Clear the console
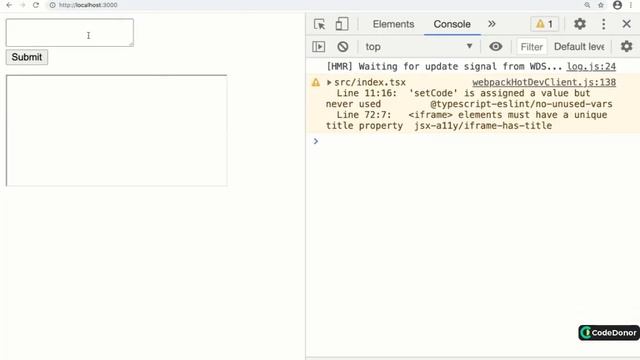Screen dimensions: 640x360 [343, 47]
